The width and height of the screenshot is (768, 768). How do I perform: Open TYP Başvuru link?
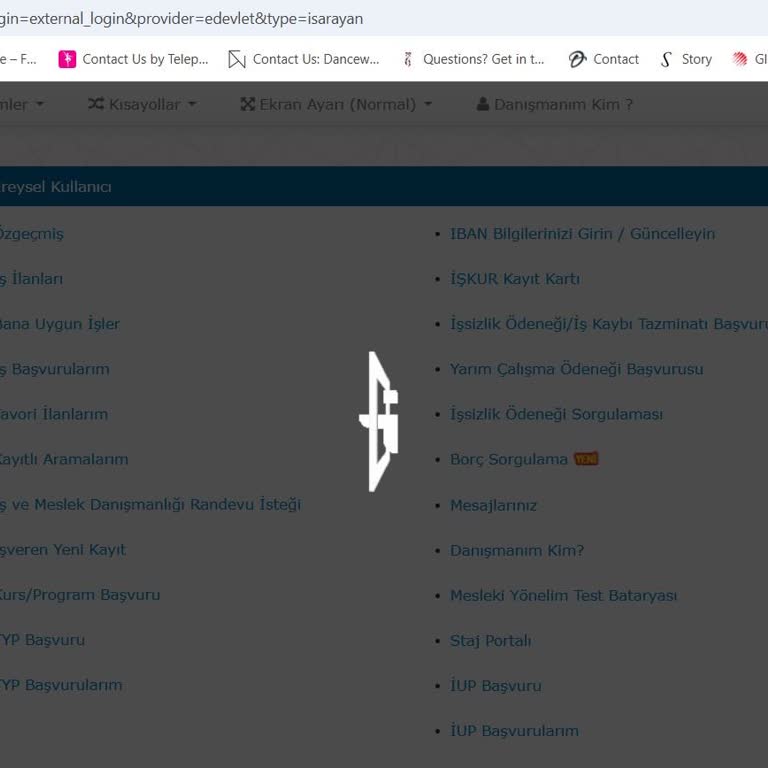click(x=42, y=640)
